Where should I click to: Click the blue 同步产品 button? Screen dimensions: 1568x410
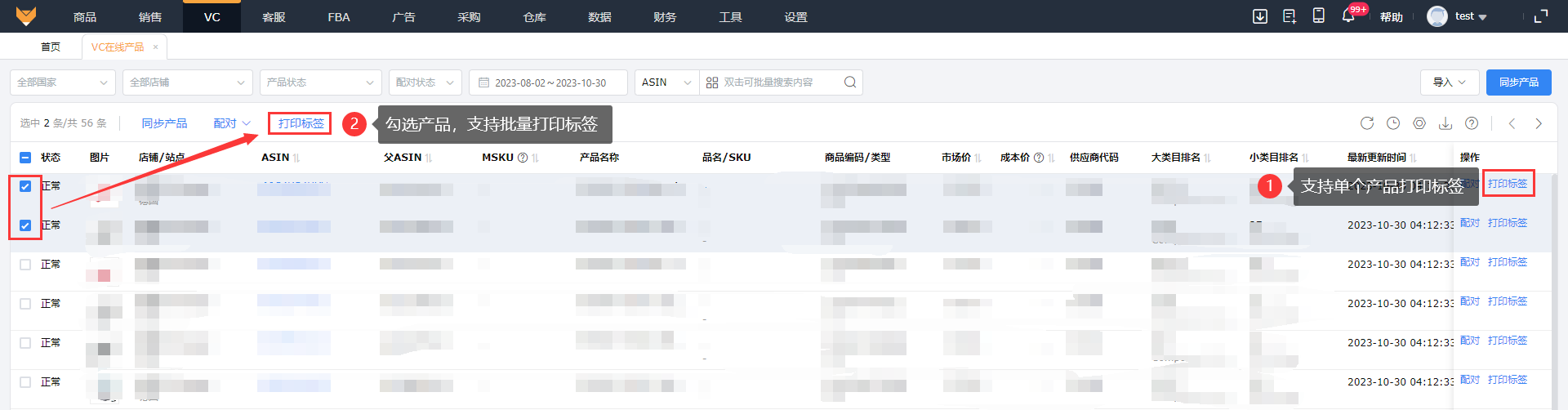pyautogui.click(x=1519, y=82)
